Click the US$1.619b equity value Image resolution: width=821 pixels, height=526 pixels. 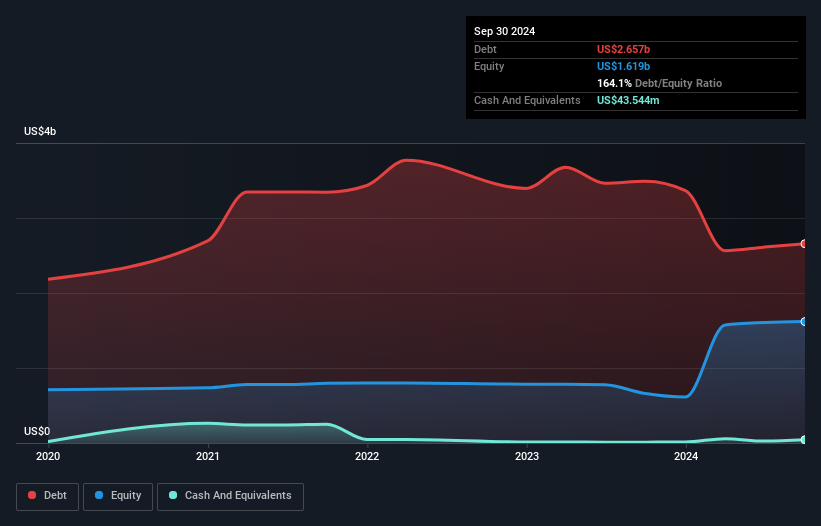(x=623, y=66)
